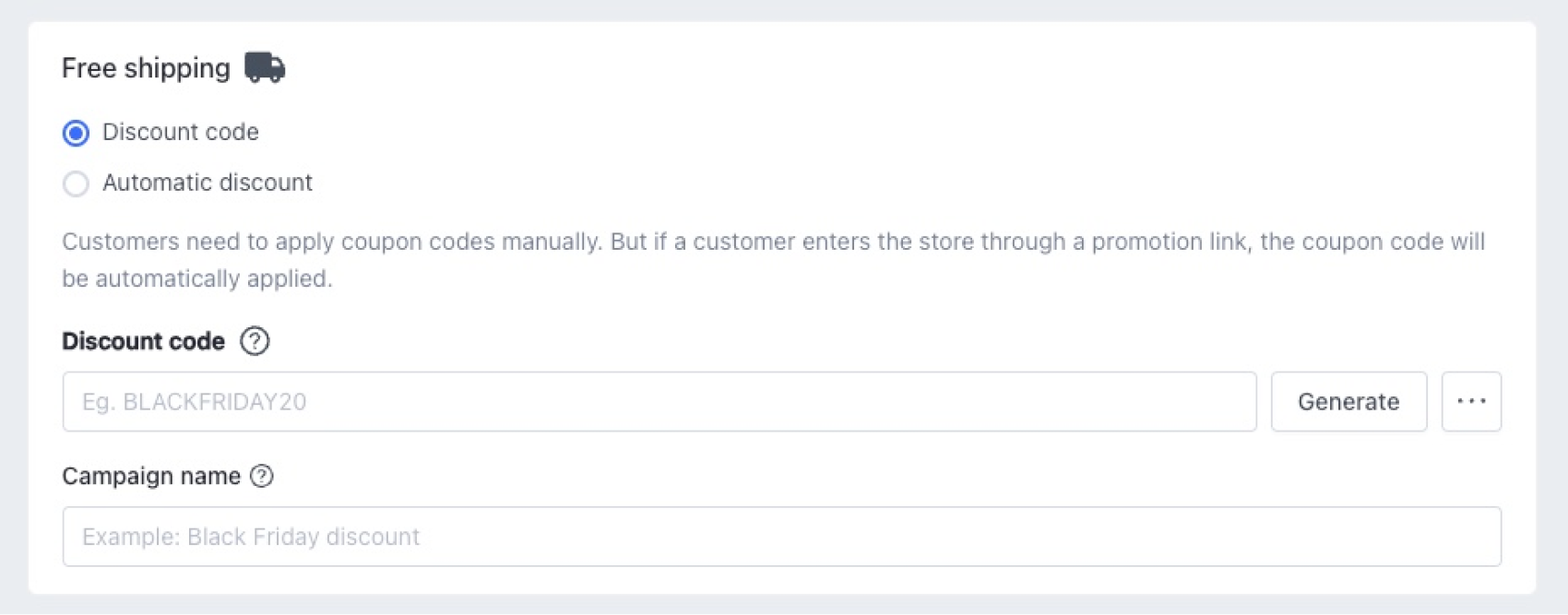Screen dimensions: 1568x615
Task: Click help icon next to Campaign name
Action: 262,476
